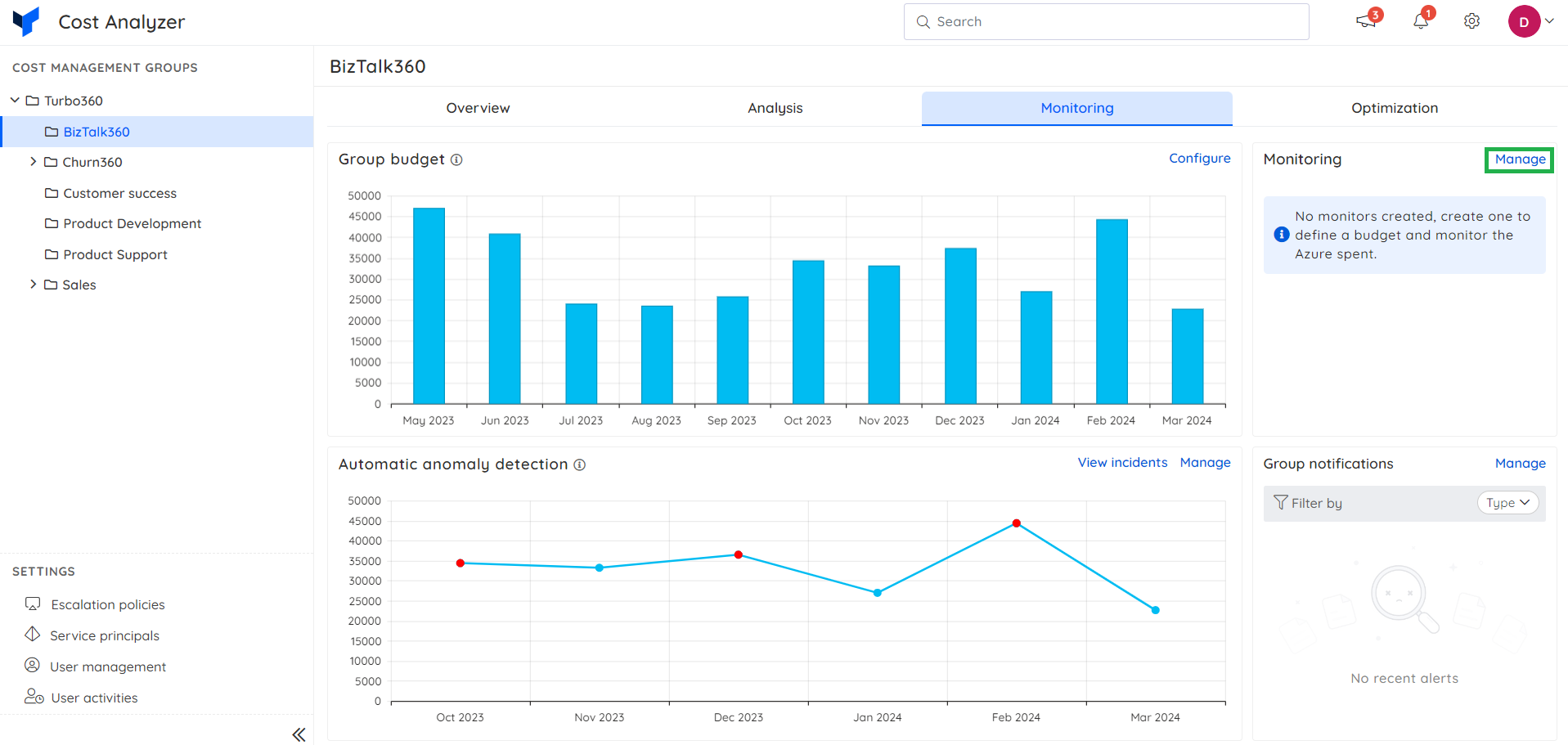Image resolution: width=1568 pixels, height=745 pixels.
Task: Click the Feb 2024 anomaly red point
Action: click(x=1016, y=523)
